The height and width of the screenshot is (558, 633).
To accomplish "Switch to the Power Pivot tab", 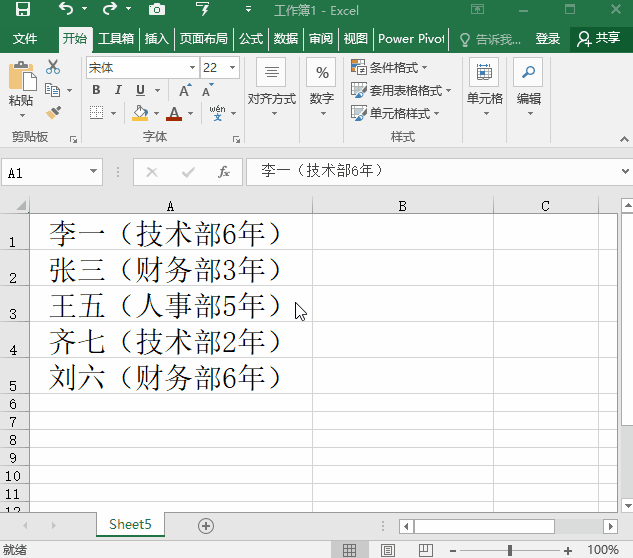I will pos(411,39).
